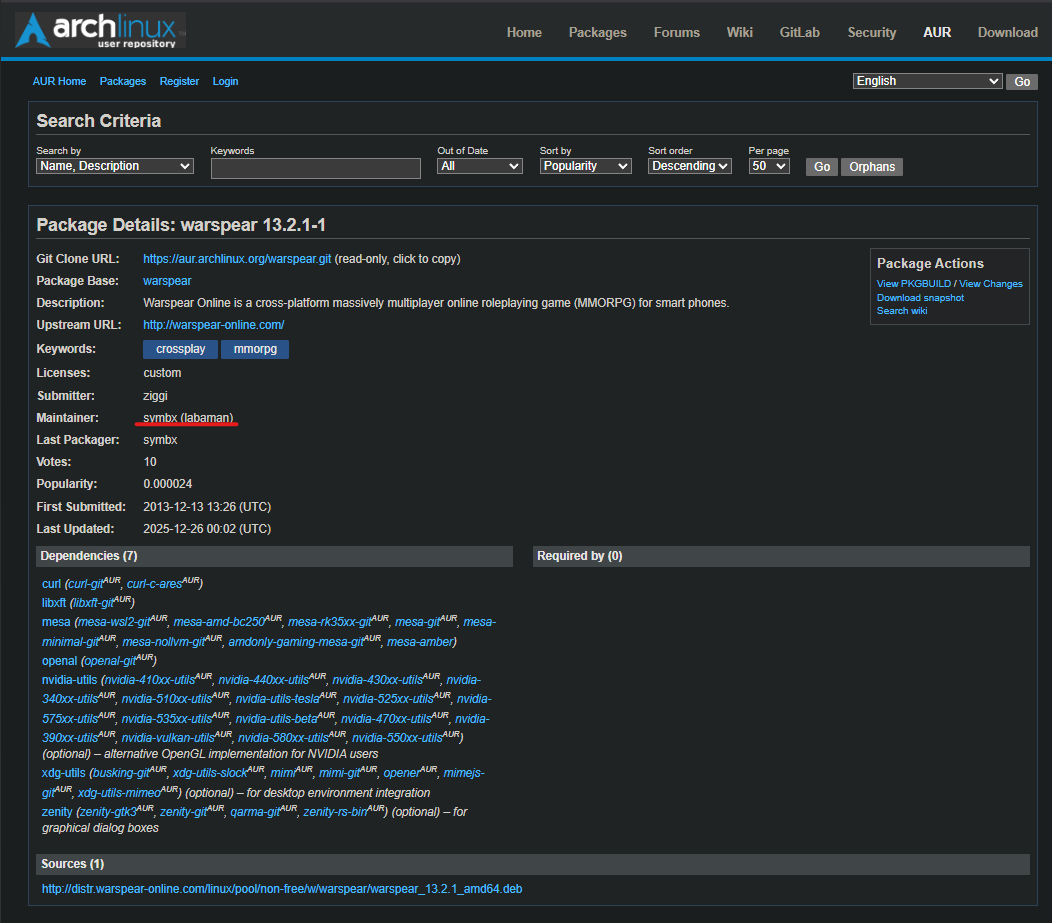
Task: Open the Register link
Action: coord(179,81)
